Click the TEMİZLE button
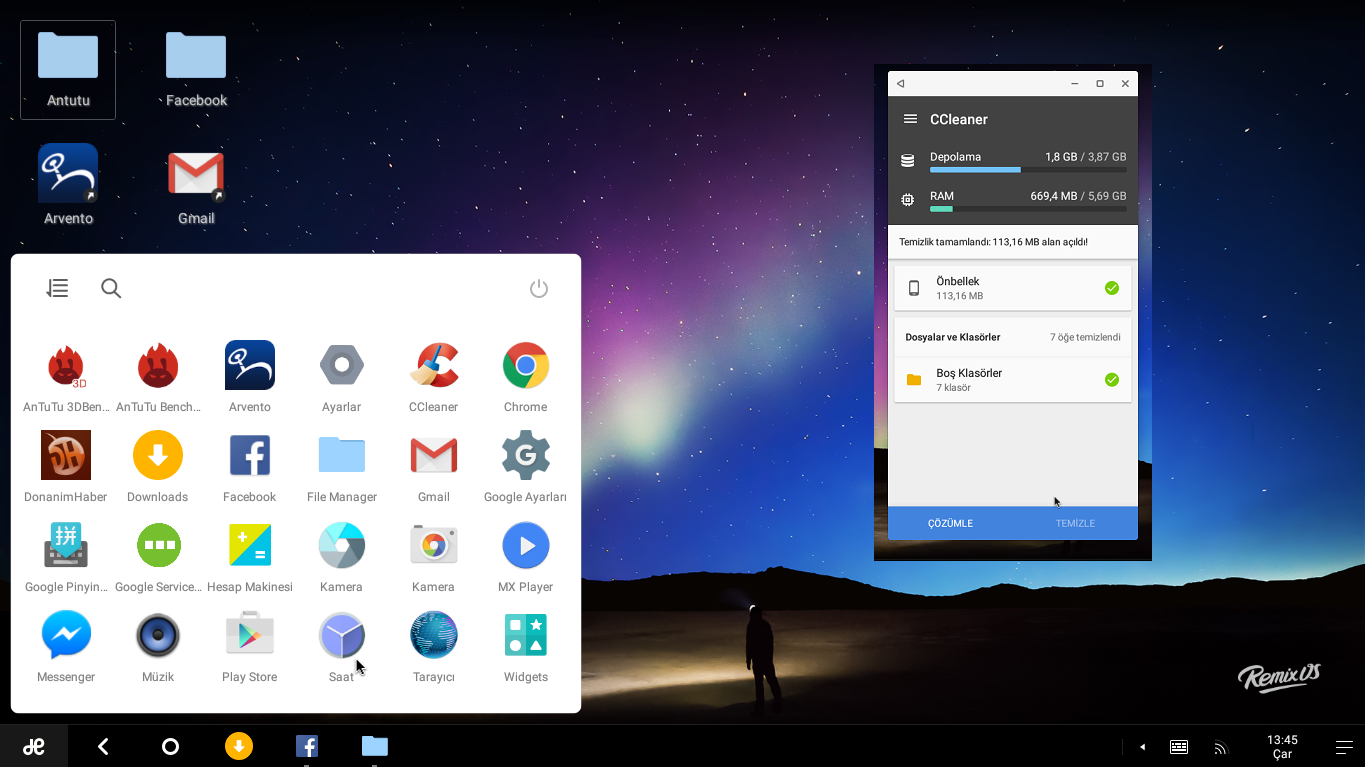This screenshot has height=767, width=1365. [x=1075, y=523]
